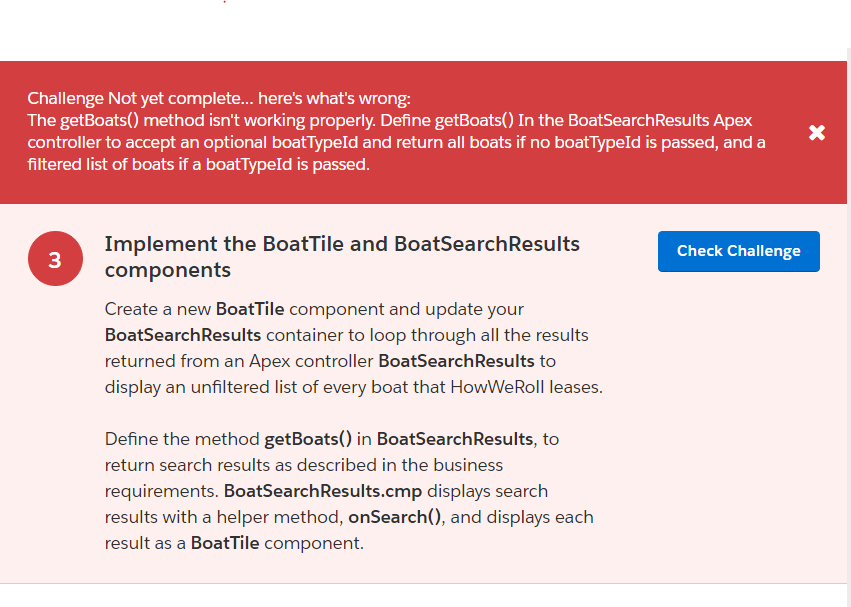The image size is (851, 607).
Task: Click "HowWeRoll" in the step description
Action: coord(504,386)
